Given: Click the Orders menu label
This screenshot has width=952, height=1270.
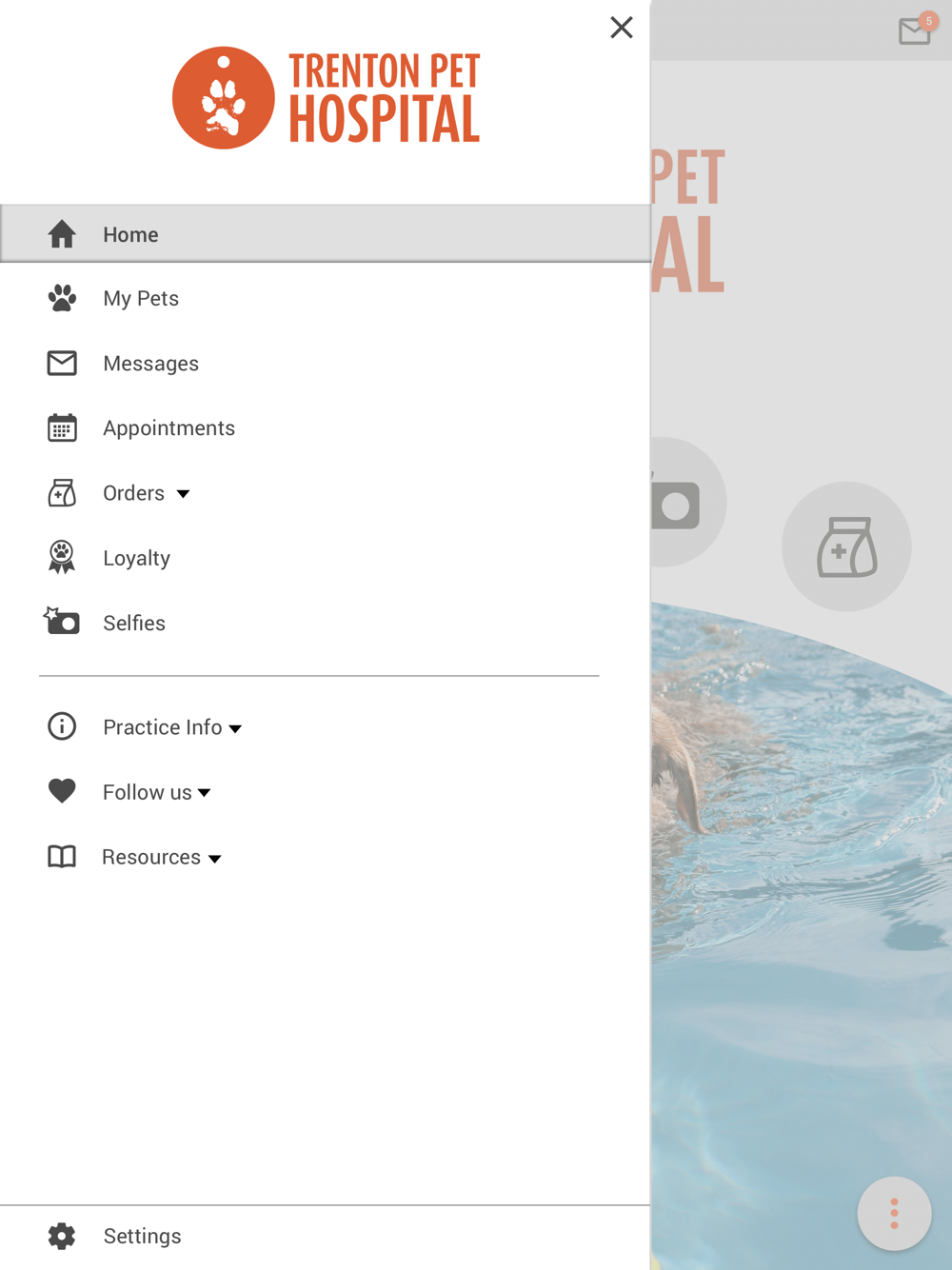Looking at the screenshot, I should [x=133, y=493].
